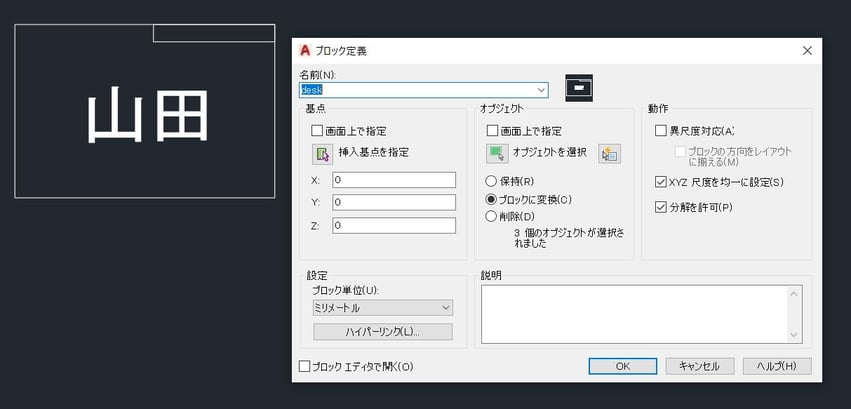Image resolution: width=851 pixels, height=409 pixels.
Task: Click the キャンセル button
Action: tap(700, 366)
